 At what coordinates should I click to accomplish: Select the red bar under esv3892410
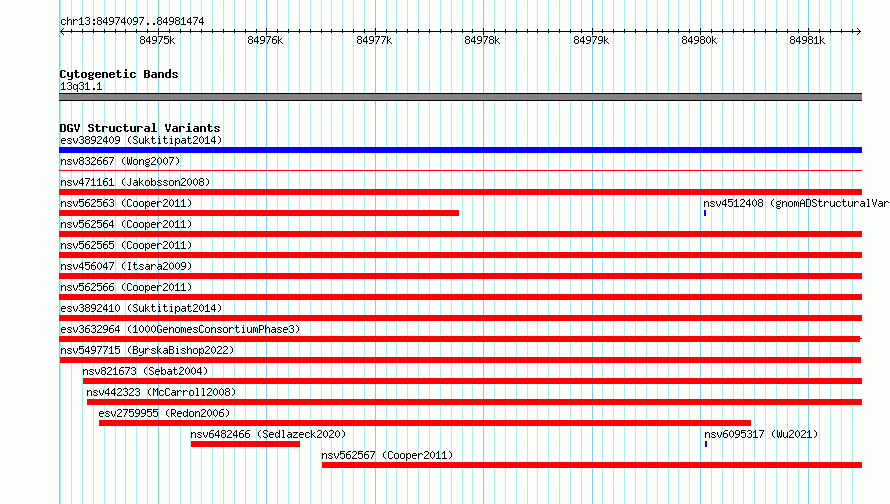pyautogui.click(x=460, y=318)
